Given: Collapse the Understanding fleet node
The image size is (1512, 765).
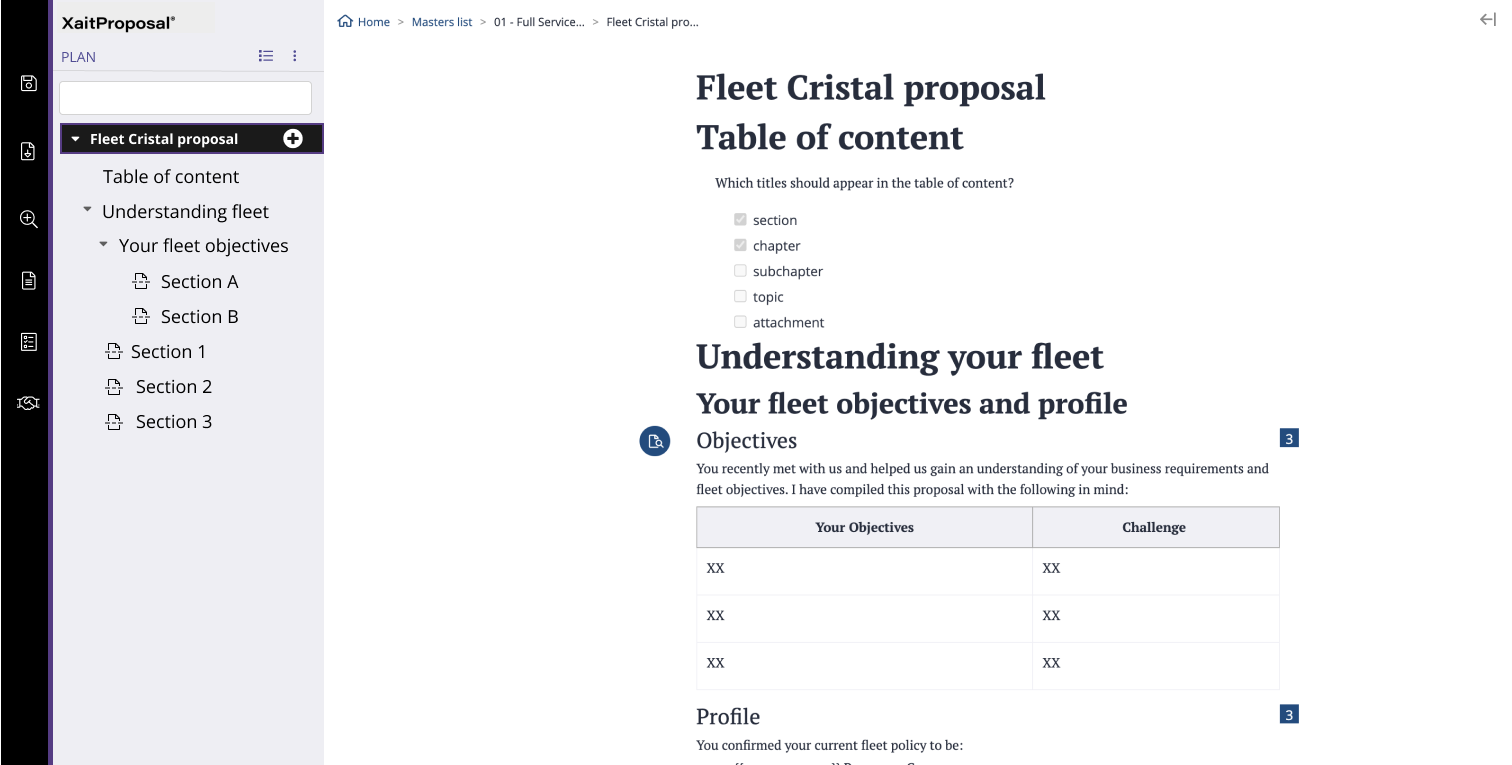Looking at the screenshot, I should point(86,211).
